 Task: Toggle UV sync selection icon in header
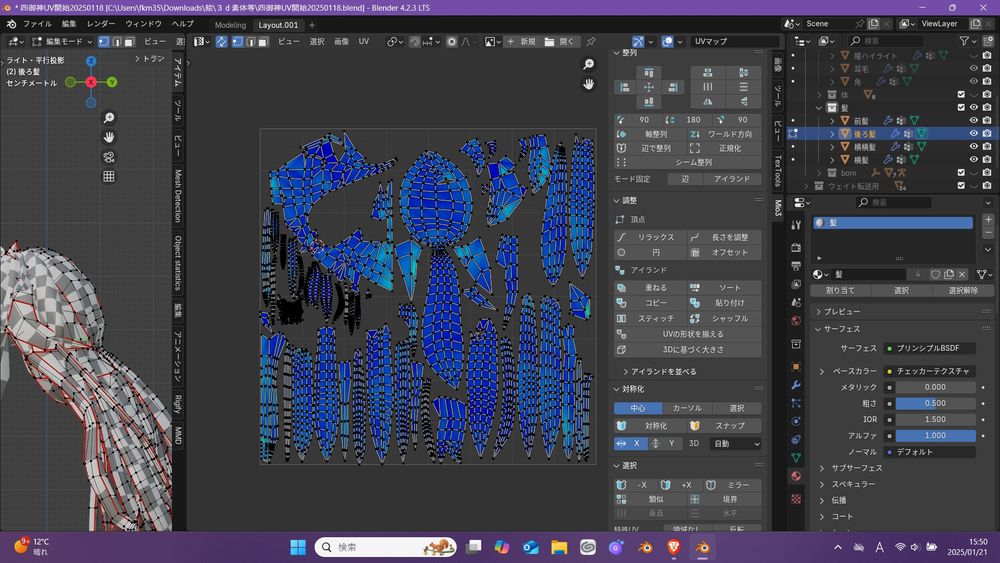click(222, 42)
